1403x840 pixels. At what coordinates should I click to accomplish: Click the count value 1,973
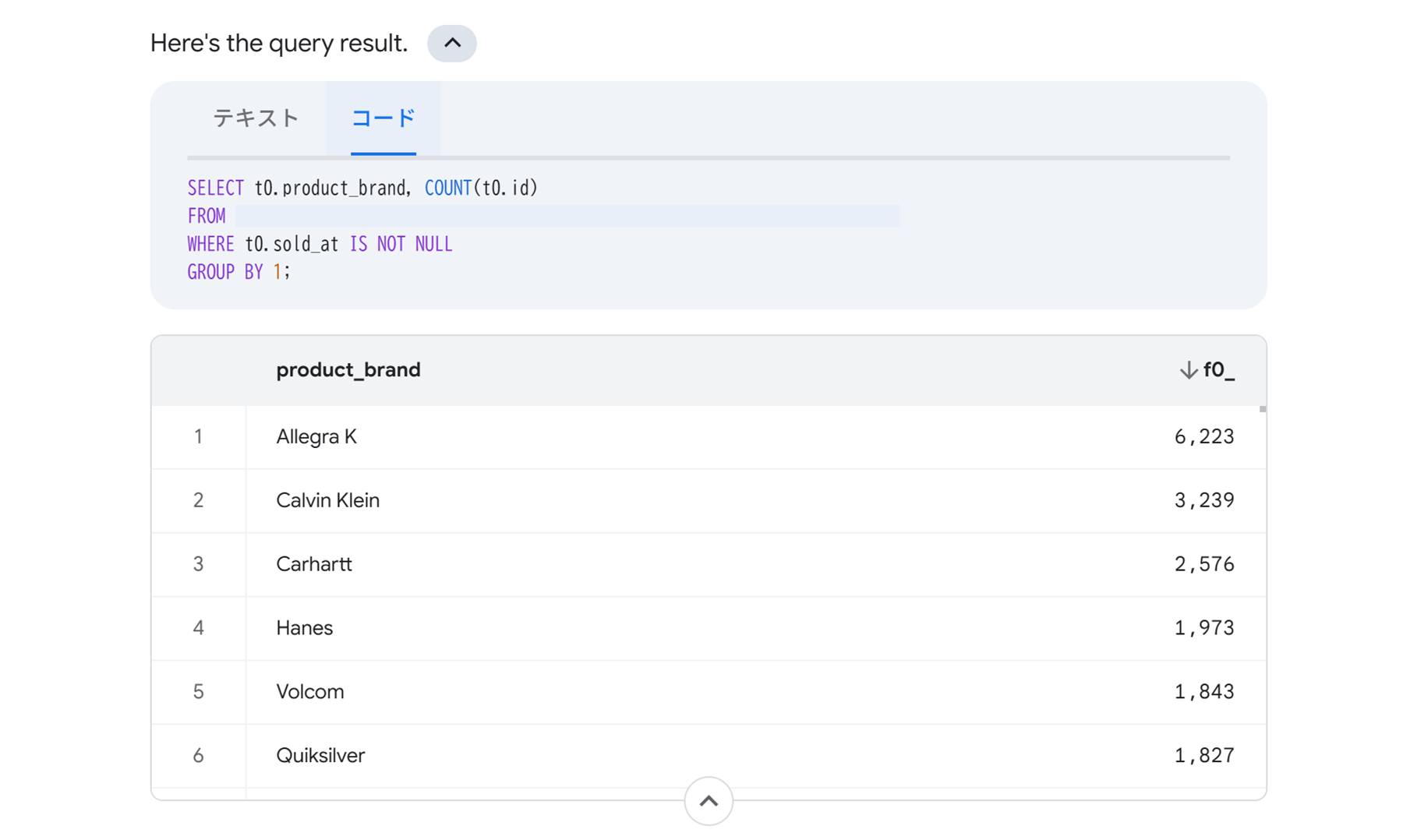pyautogui.click(x=1204, y=628)
